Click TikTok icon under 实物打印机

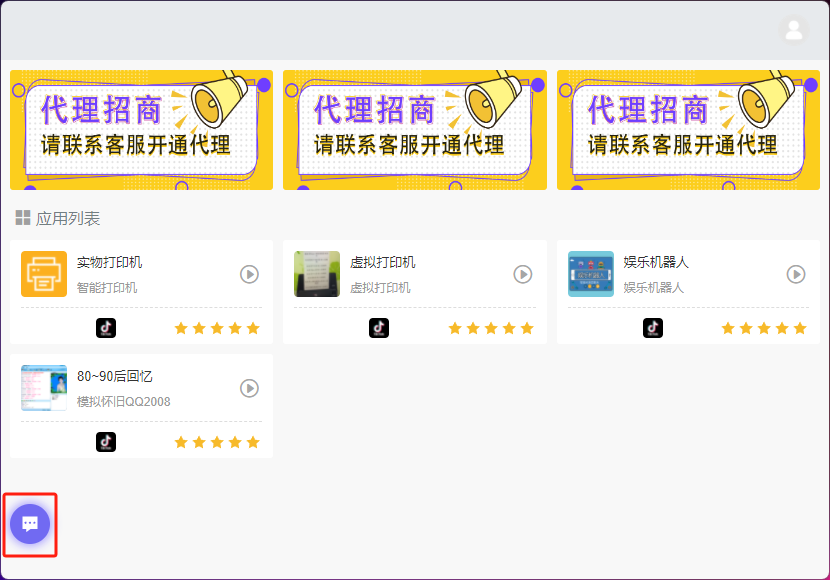(x=106, y=328)
